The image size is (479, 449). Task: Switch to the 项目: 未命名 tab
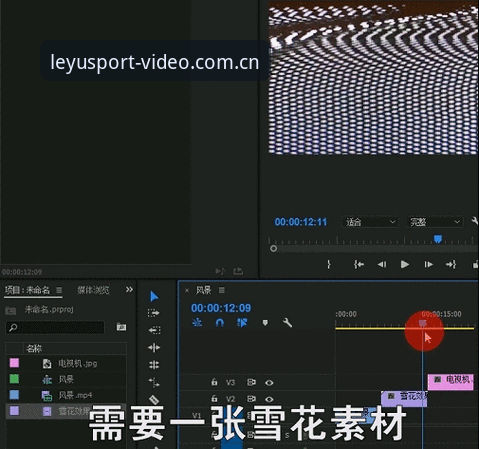click(27, 290)
